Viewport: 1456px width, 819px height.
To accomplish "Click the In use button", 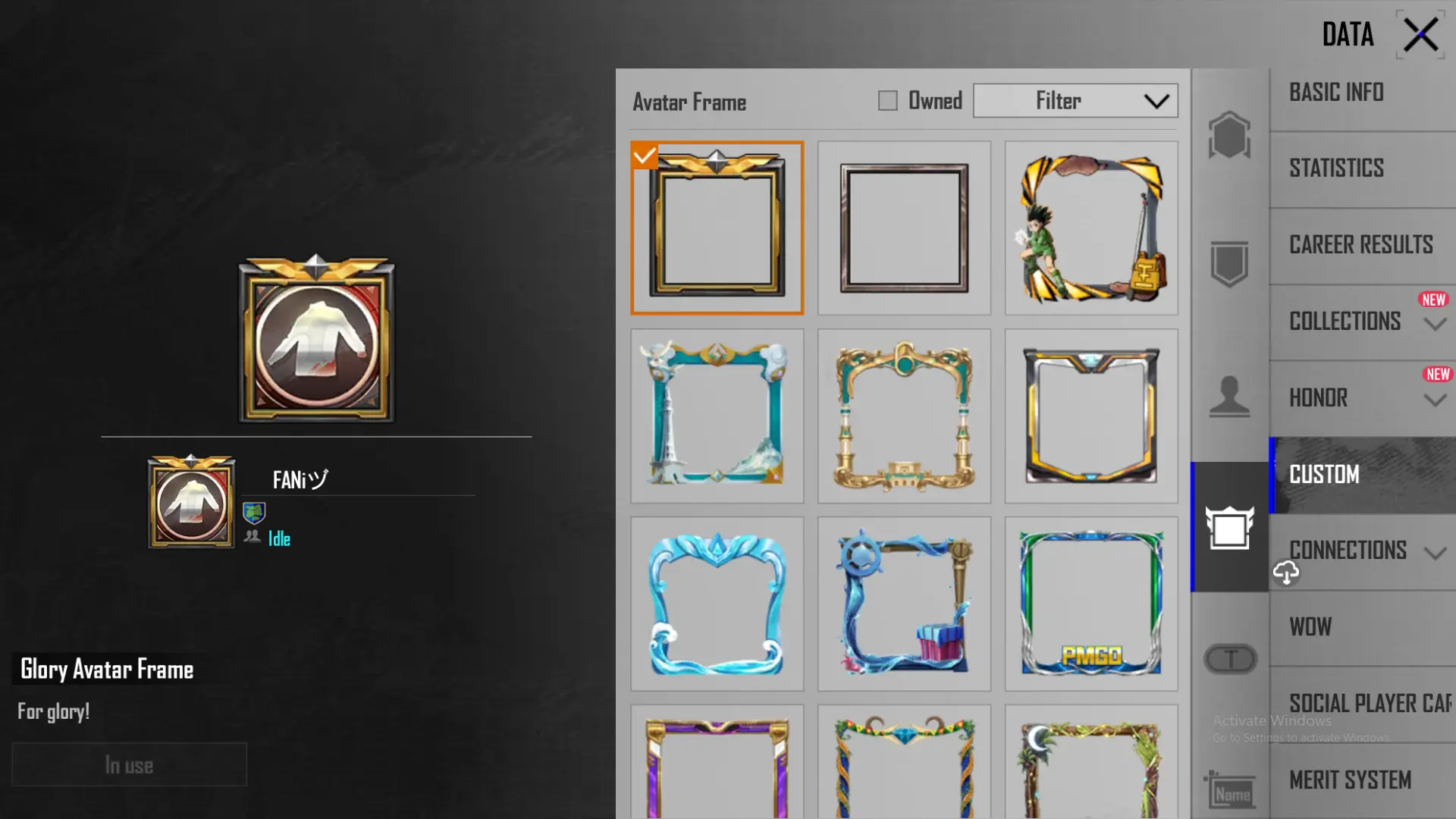I will (130, 764).
